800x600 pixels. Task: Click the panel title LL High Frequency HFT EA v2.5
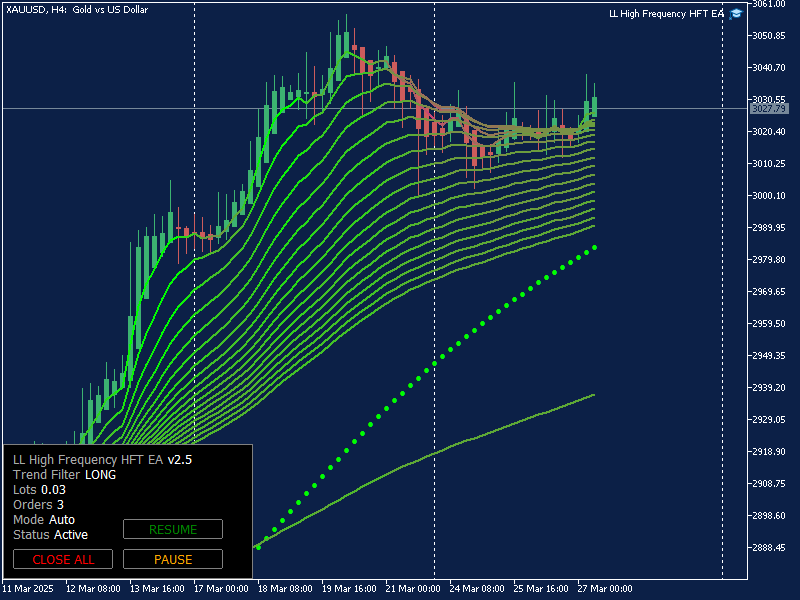[x=103, y=460]
